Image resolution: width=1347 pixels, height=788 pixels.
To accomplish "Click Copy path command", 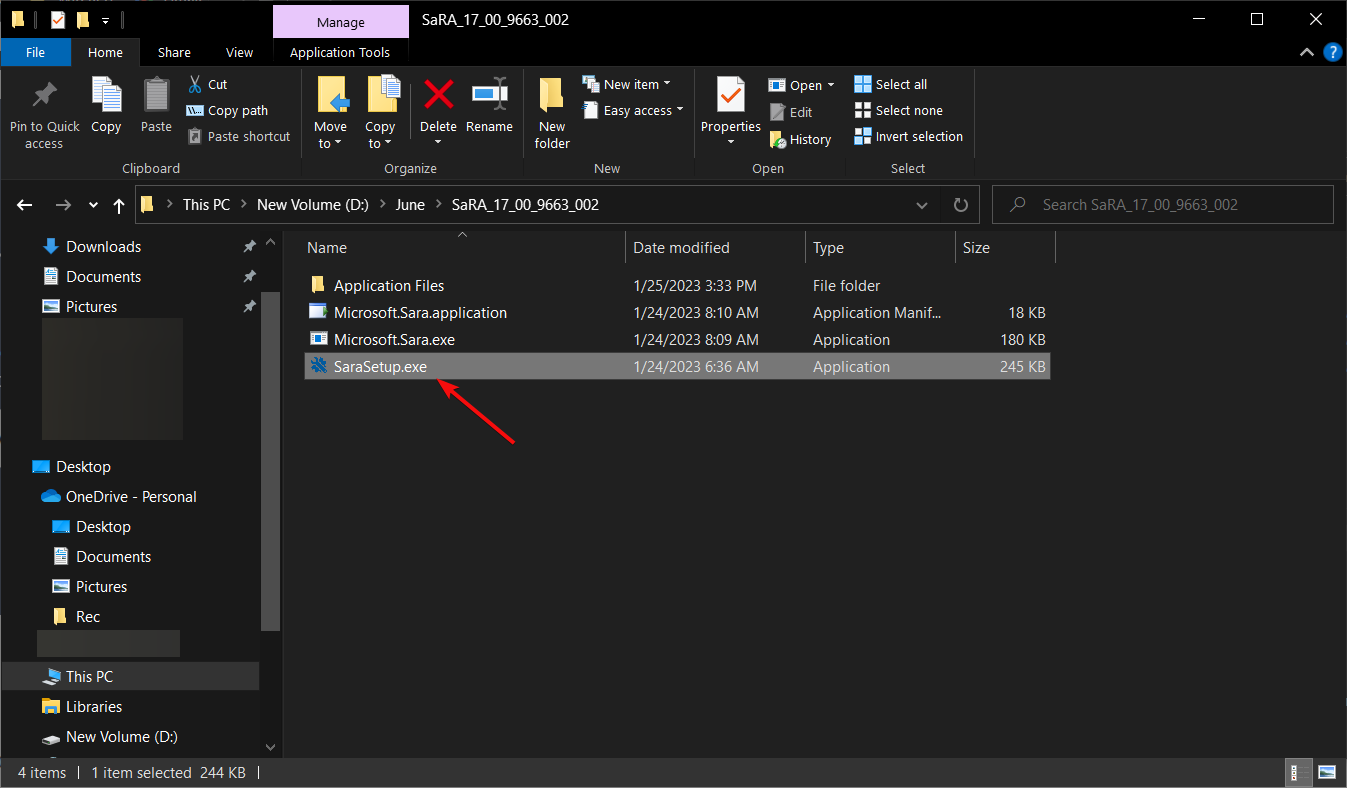I will [228, 111].
